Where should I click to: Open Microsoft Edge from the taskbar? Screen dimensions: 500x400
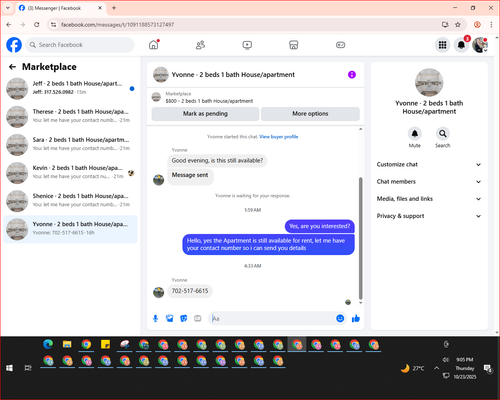[48, 344]
